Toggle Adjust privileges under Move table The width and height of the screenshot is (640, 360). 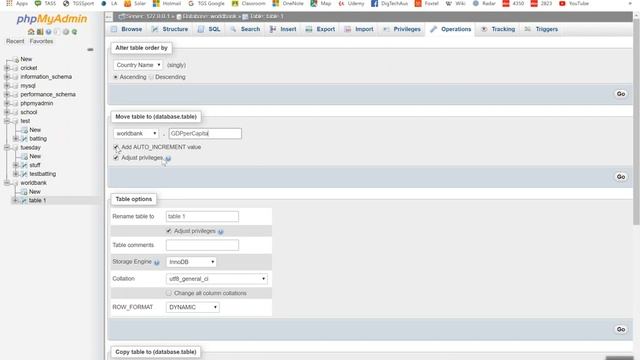[116, 158]
